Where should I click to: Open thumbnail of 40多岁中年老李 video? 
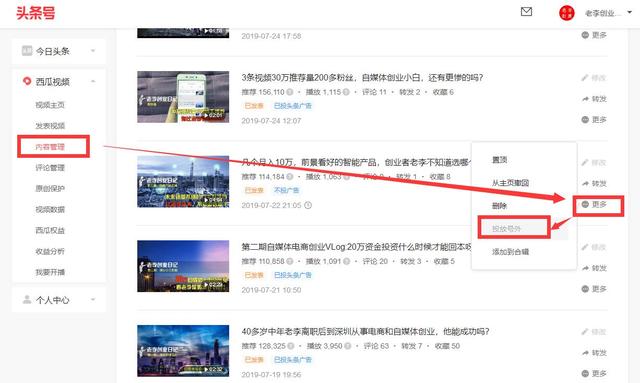point(183,351)
